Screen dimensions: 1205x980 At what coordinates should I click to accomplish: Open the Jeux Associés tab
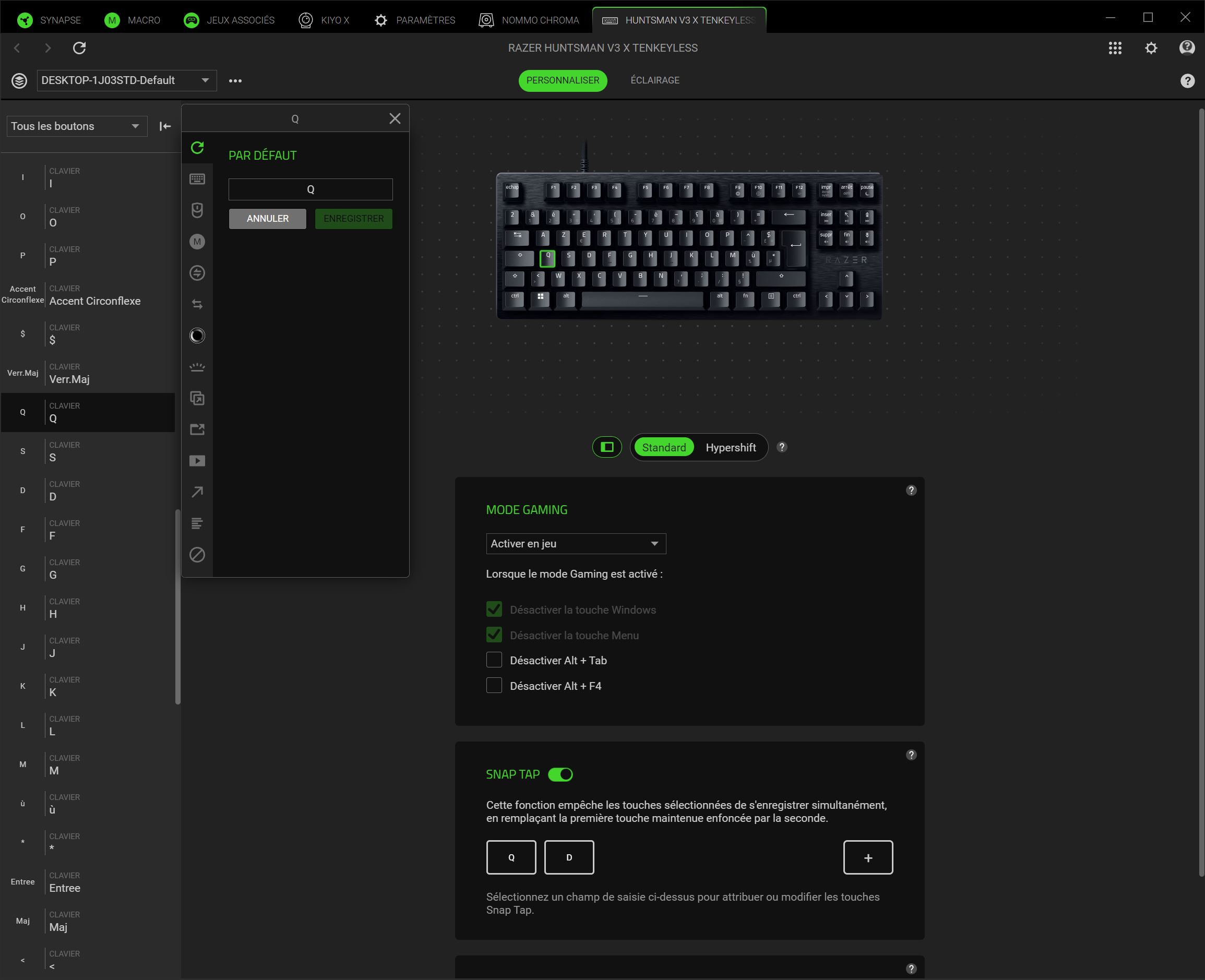(230, 20)
